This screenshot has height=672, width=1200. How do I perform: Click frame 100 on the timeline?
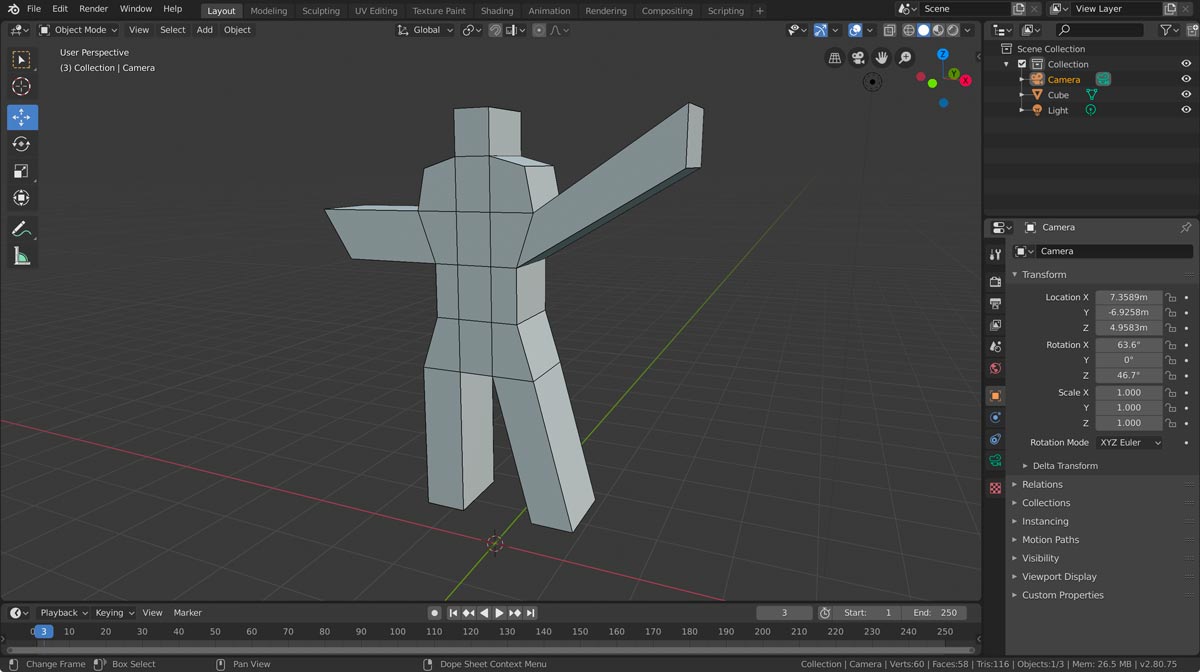coord(397,632)
